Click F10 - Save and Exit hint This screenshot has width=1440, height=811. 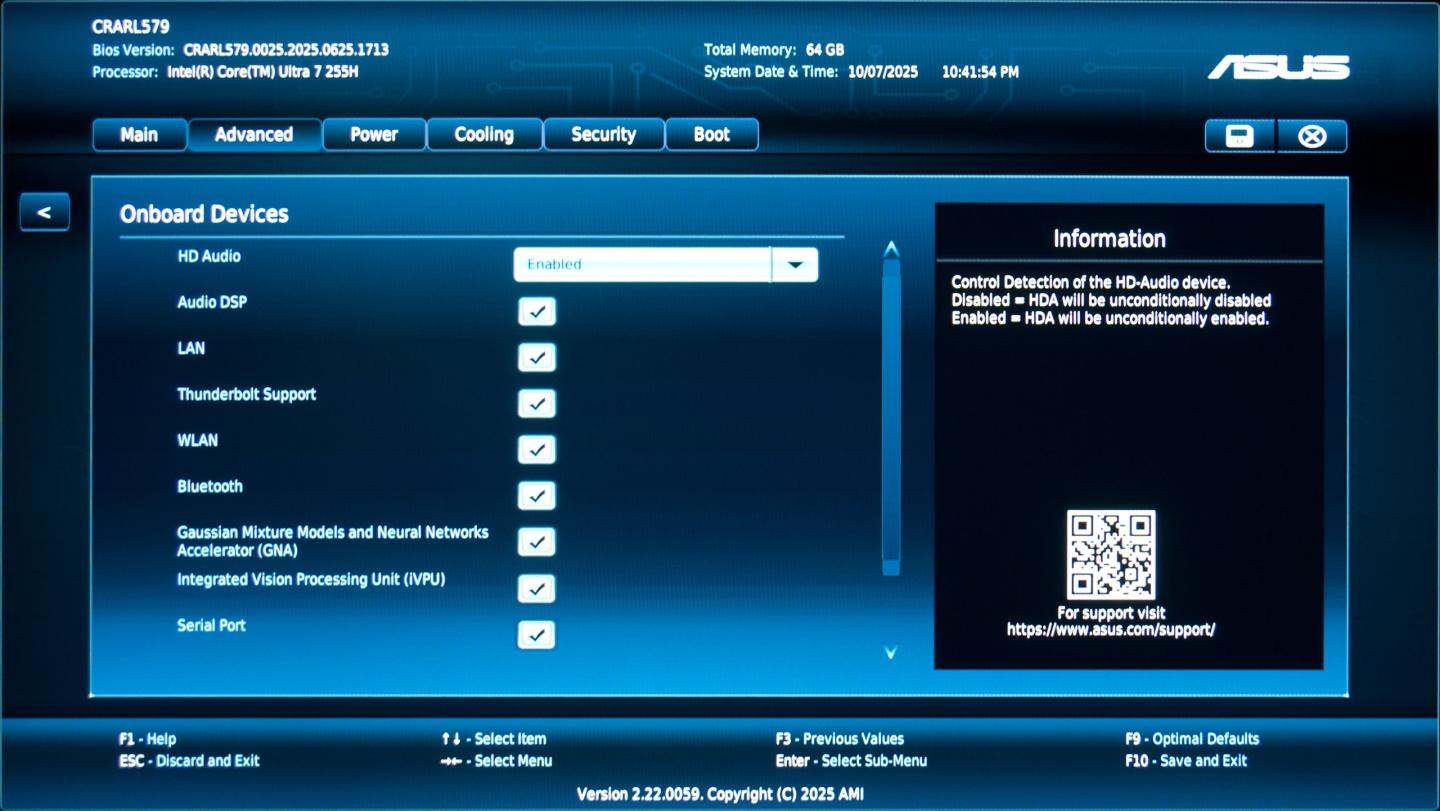click(x=1186, y=761)
